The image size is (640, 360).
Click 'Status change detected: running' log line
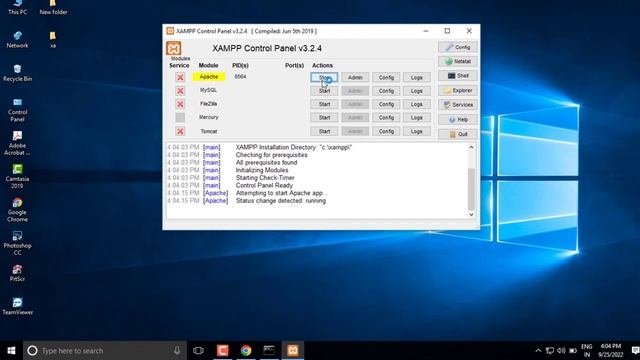tap(281, 201)
